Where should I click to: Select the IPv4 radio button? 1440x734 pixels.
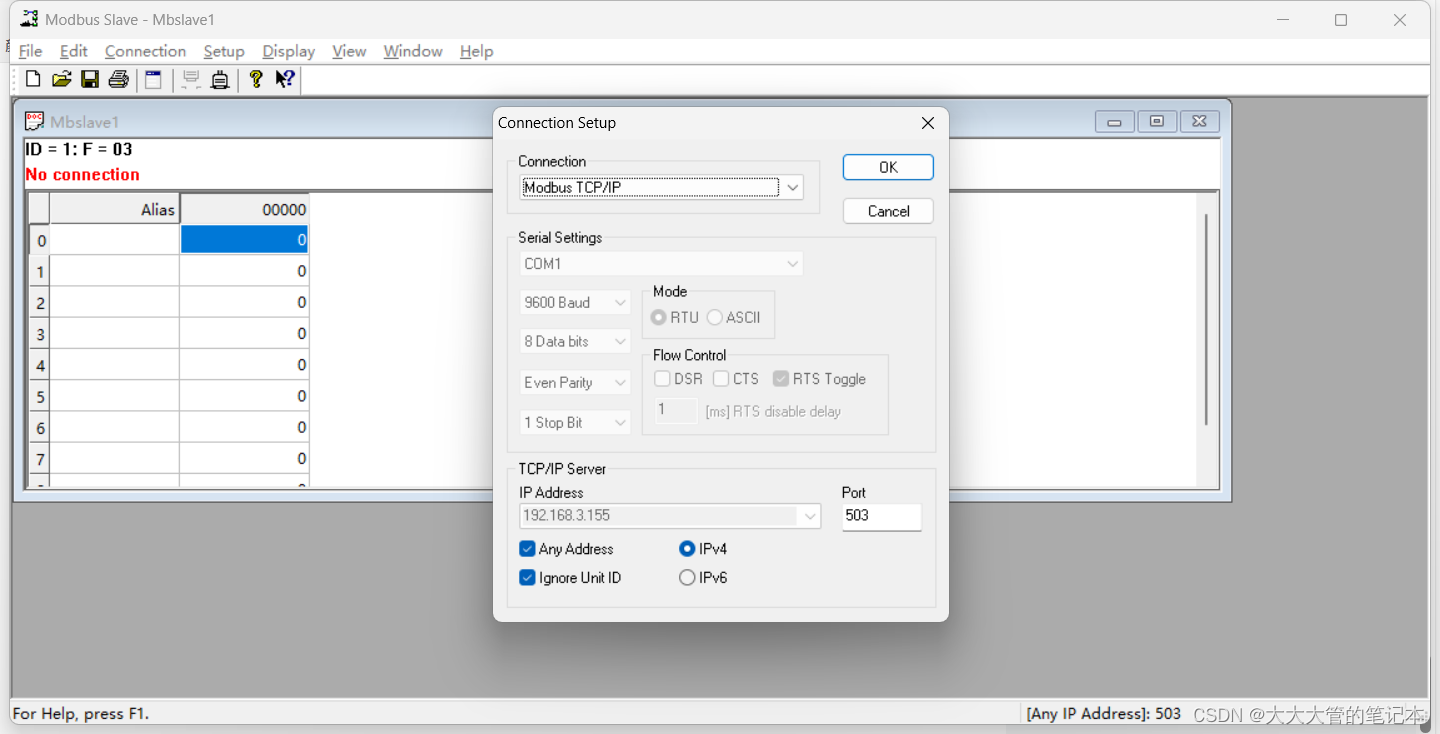pyautogui.click(x=687, y=549)
